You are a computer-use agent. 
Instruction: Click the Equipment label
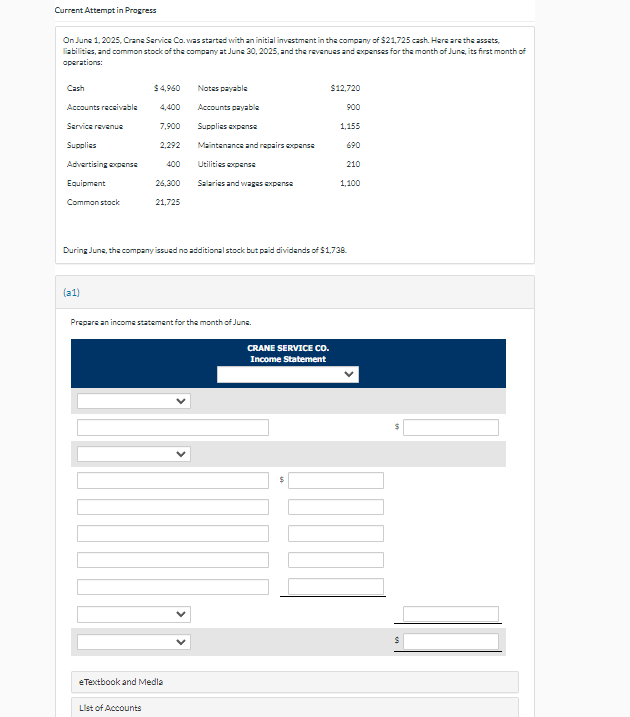86,183
